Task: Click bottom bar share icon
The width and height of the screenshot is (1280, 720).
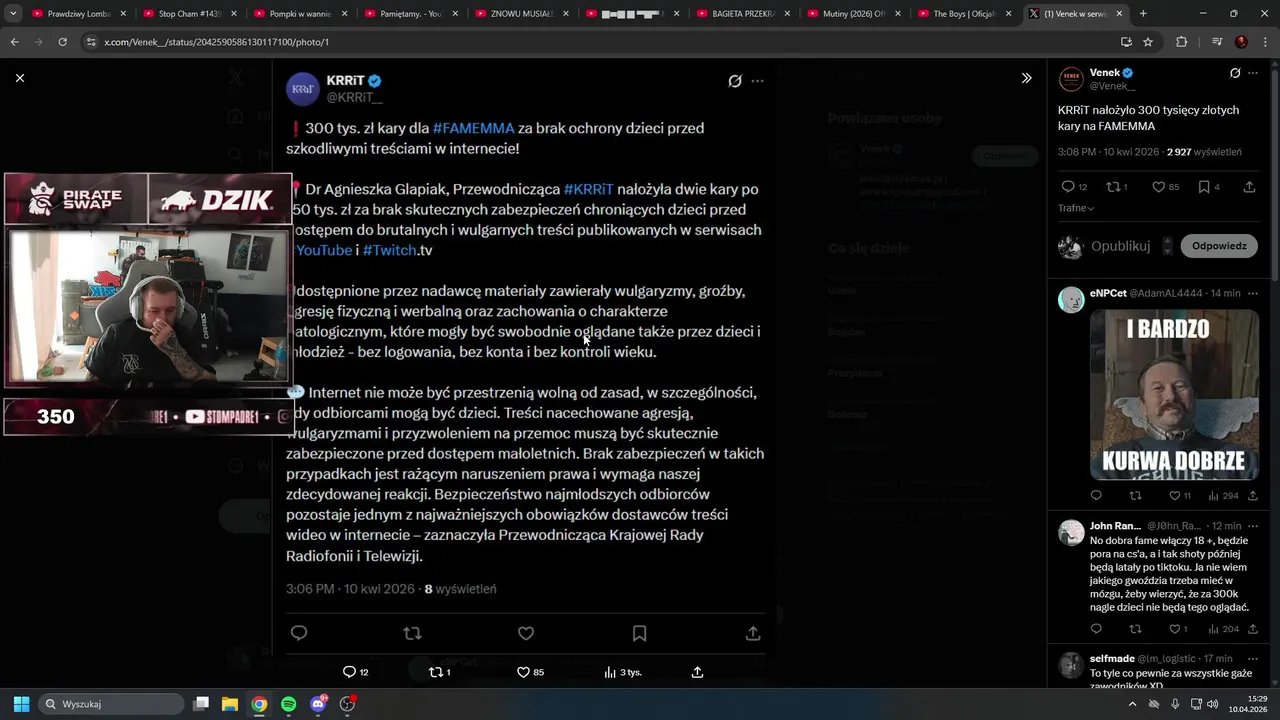Action: [x=697, y=672]
